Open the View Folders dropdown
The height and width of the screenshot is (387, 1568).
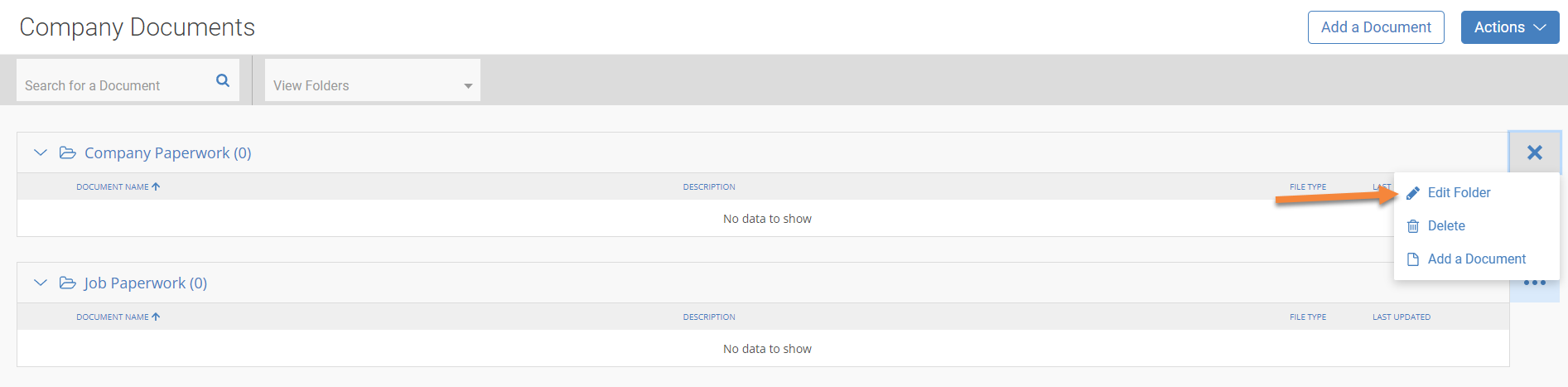click(x=372, y=85)
